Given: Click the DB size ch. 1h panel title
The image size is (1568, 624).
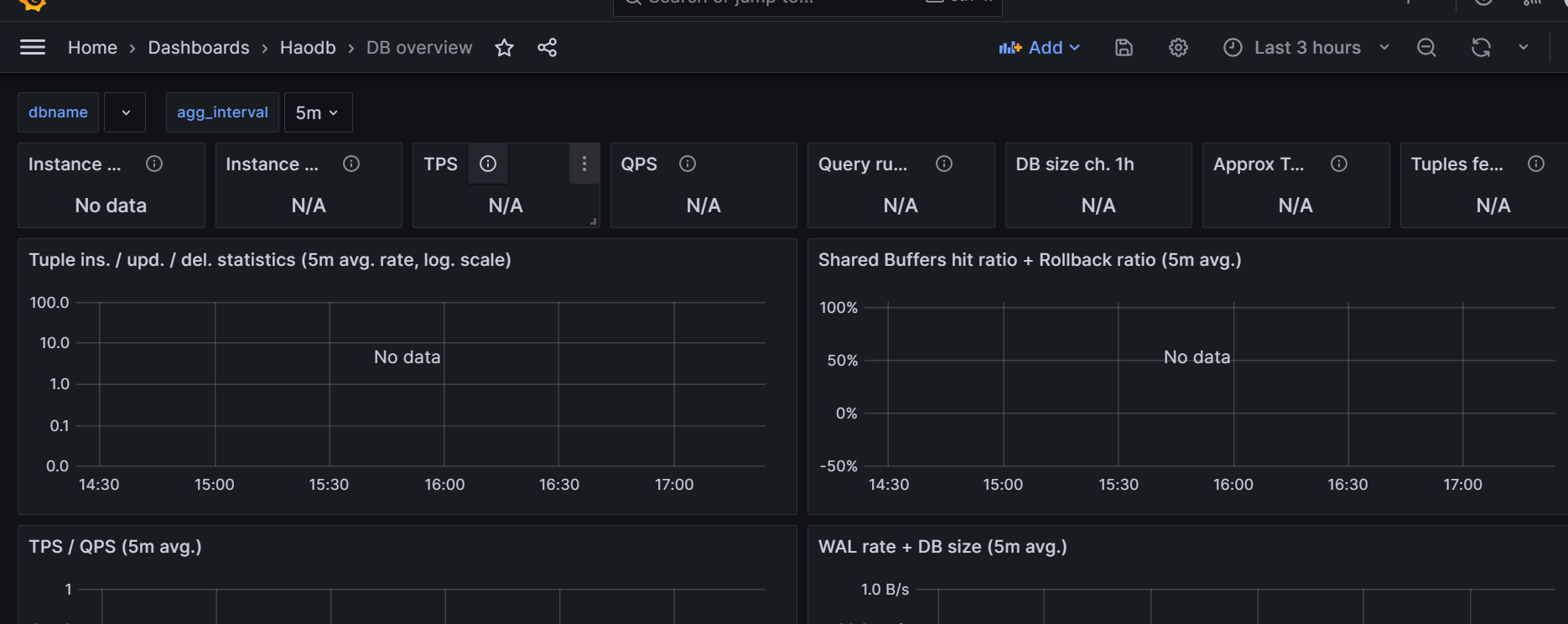Looking at the screenshot, I should [1075, 164].
